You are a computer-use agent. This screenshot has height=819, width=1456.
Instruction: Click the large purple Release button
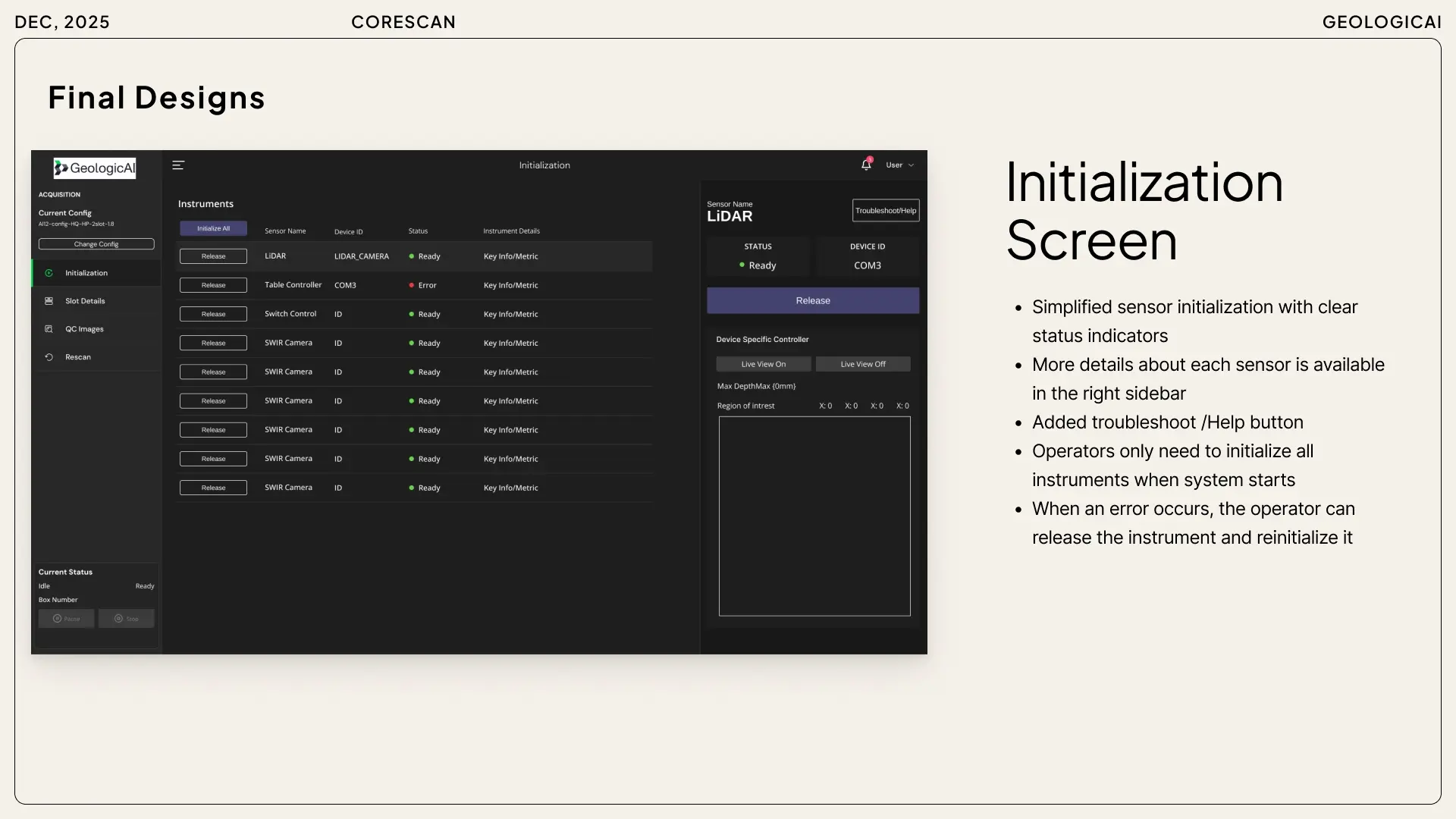click(x=813, y=300)
